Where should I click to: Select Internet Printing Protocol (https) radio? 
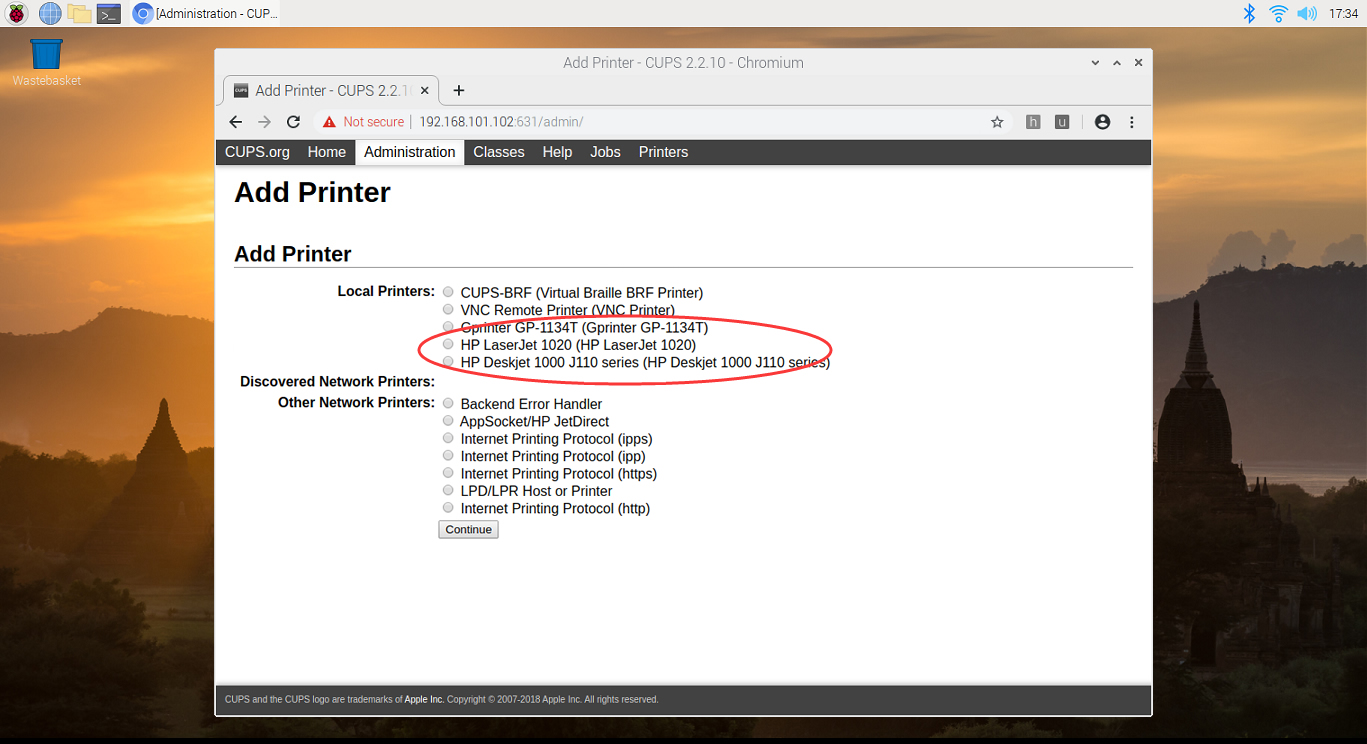pos(448,473)
